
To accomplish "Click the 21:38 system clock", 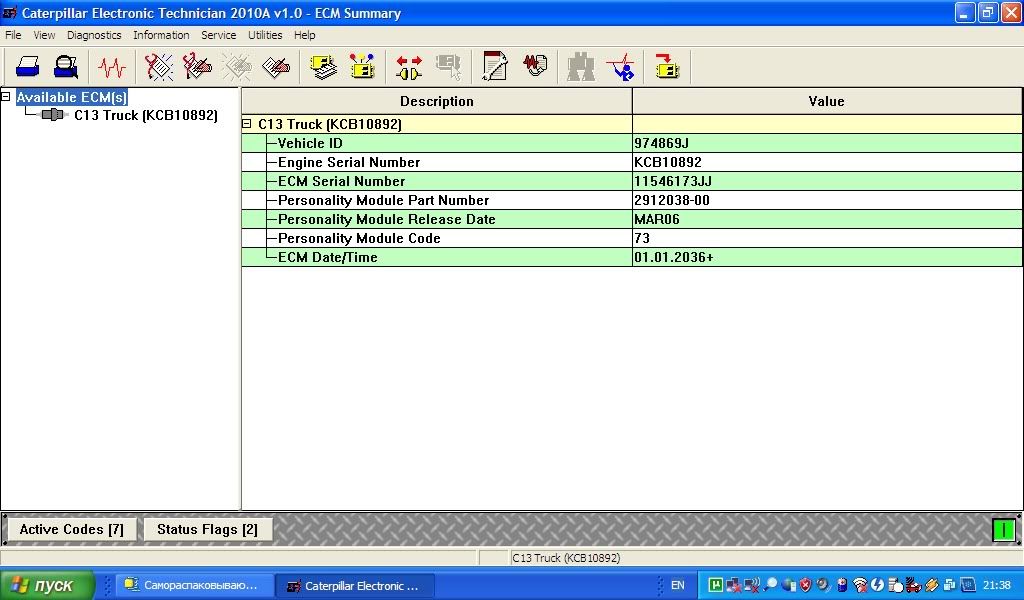I will pyautogui.click(x=997, y=585).
